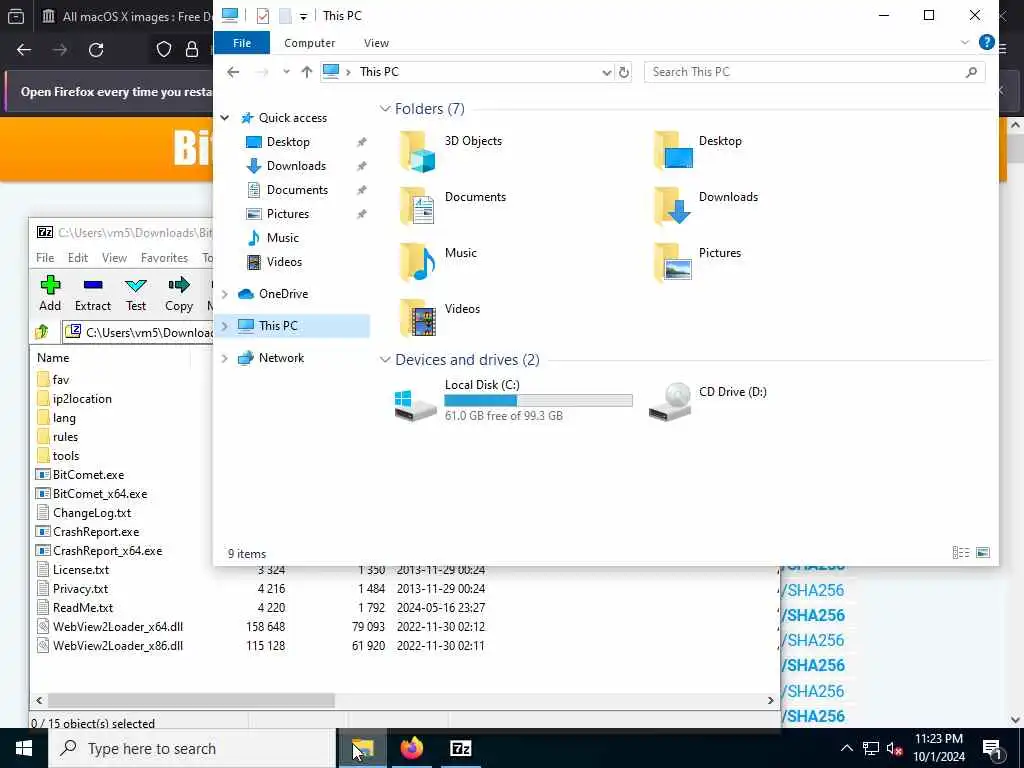1024x768 pixels.
Task: Collapse the Quick access tree node
Action: (225, 118)
